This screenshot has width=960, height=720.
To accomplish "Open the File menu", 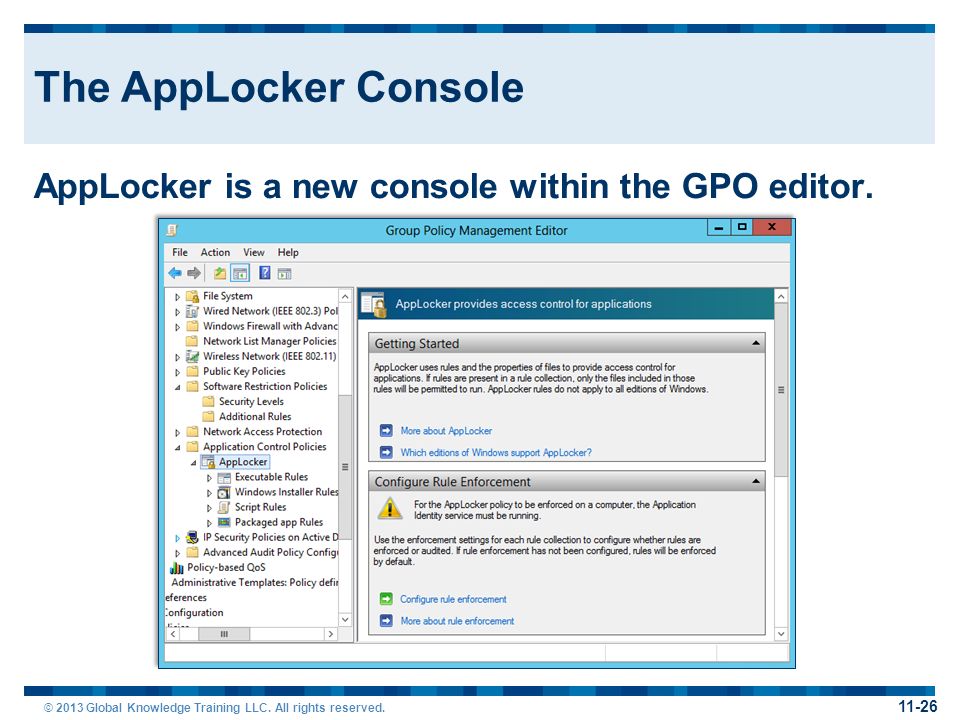I will (180, 252).
